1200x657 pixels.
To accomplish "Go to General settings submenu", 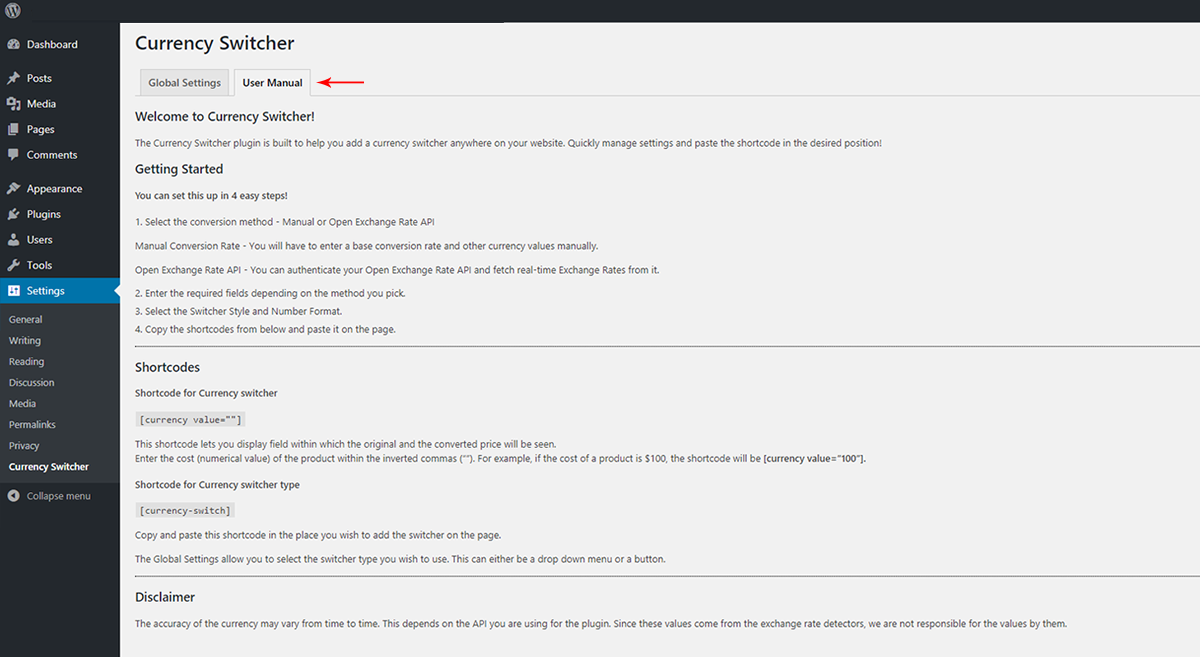I will pos(26,320).
